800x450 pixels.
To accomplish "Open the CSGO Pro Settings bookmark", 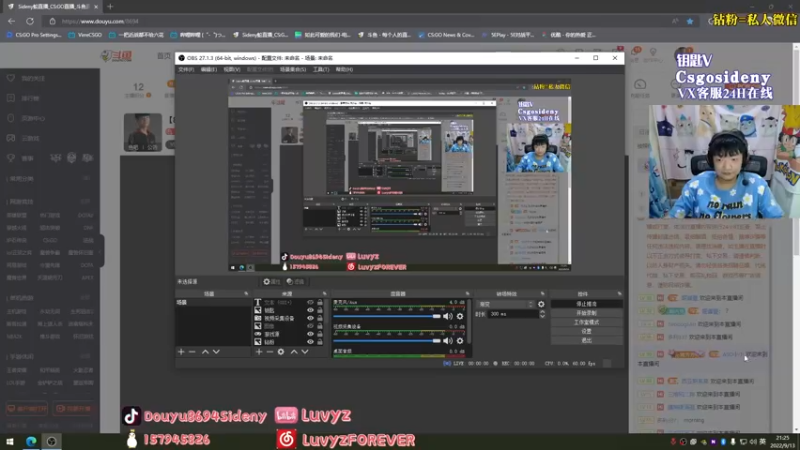I will tap(34, 35).
